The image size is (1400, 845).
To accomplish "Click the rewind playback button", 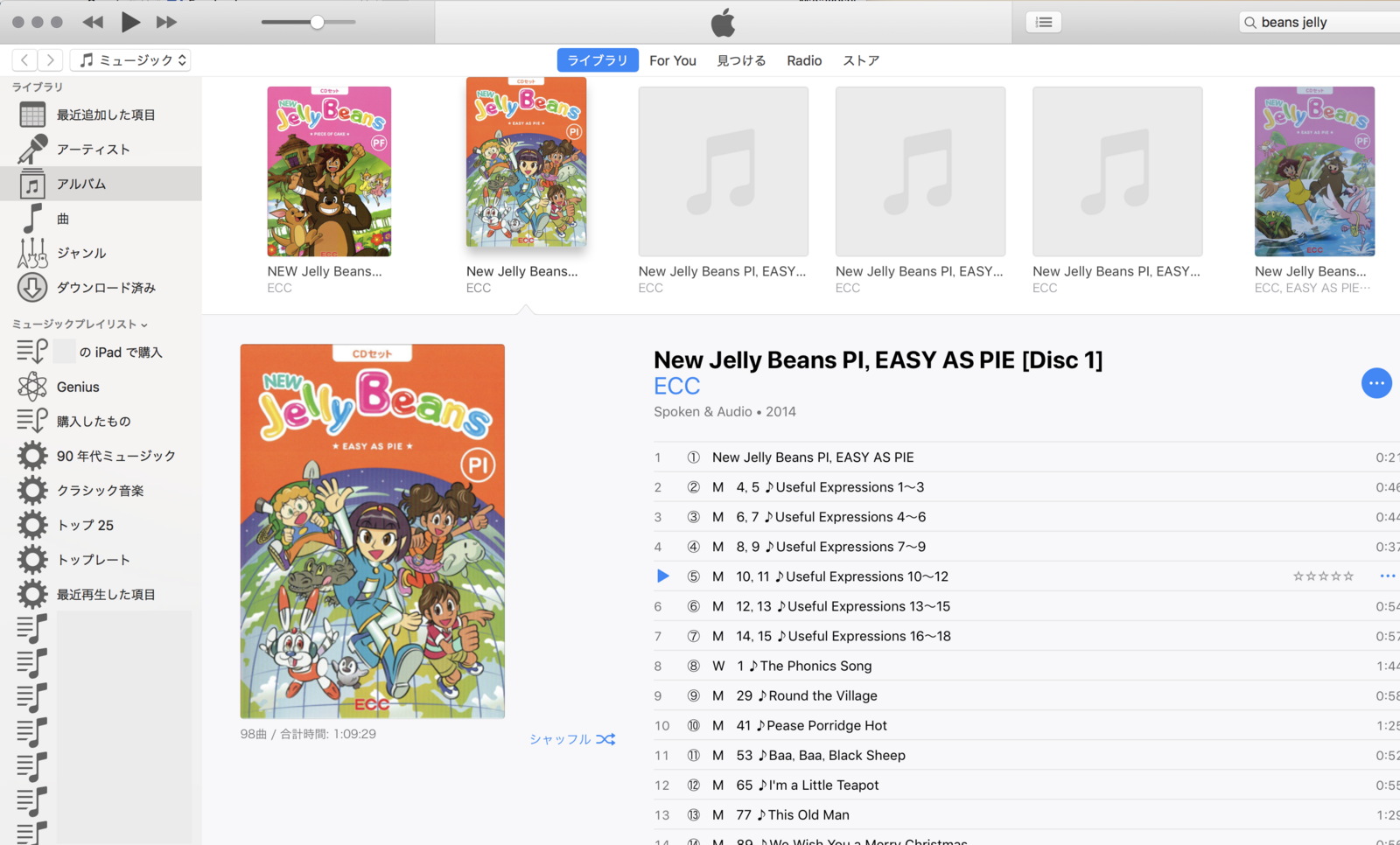I will [93, 22].
